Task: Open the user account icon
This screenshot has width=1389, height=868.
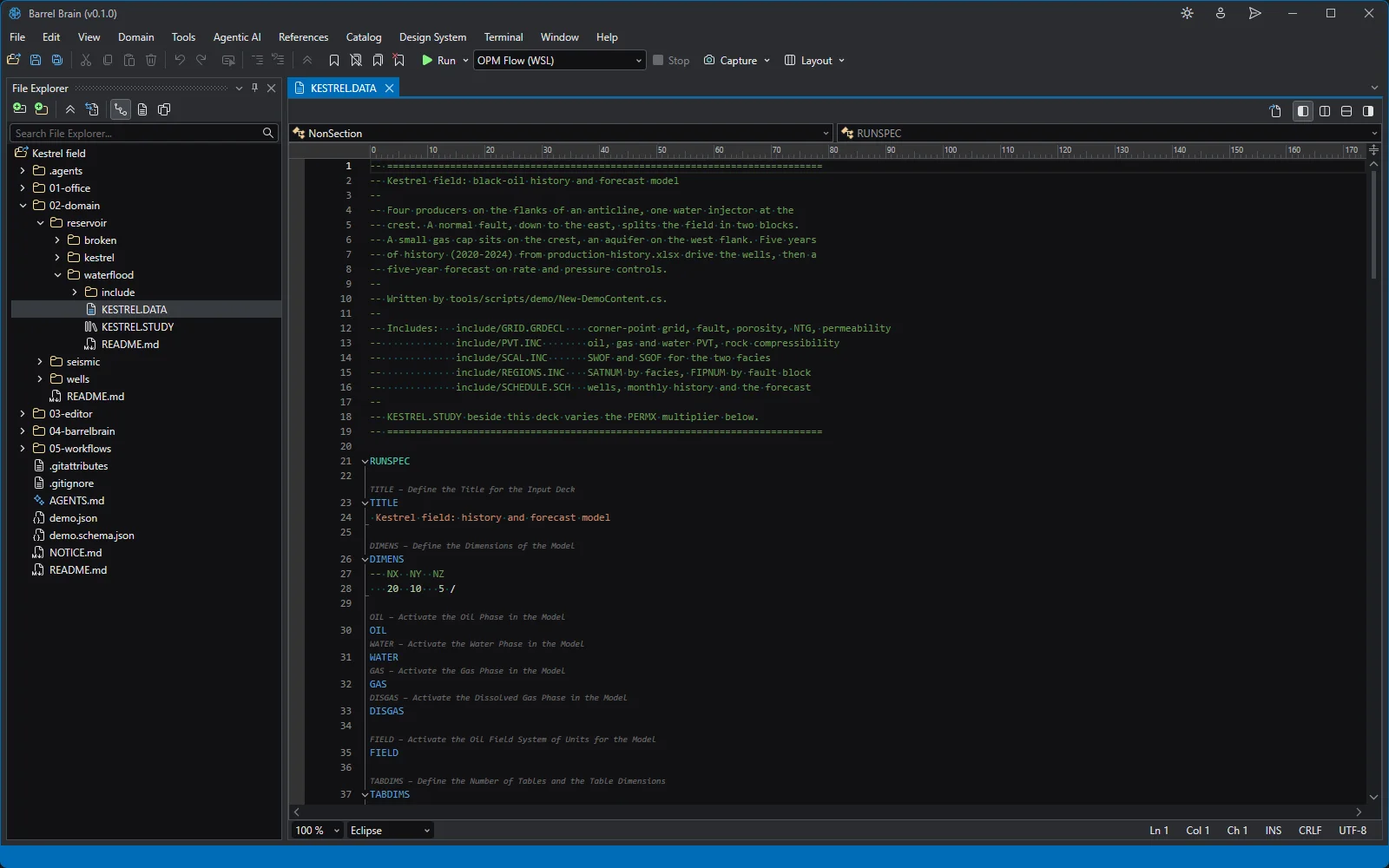Action: (1221, 13)
